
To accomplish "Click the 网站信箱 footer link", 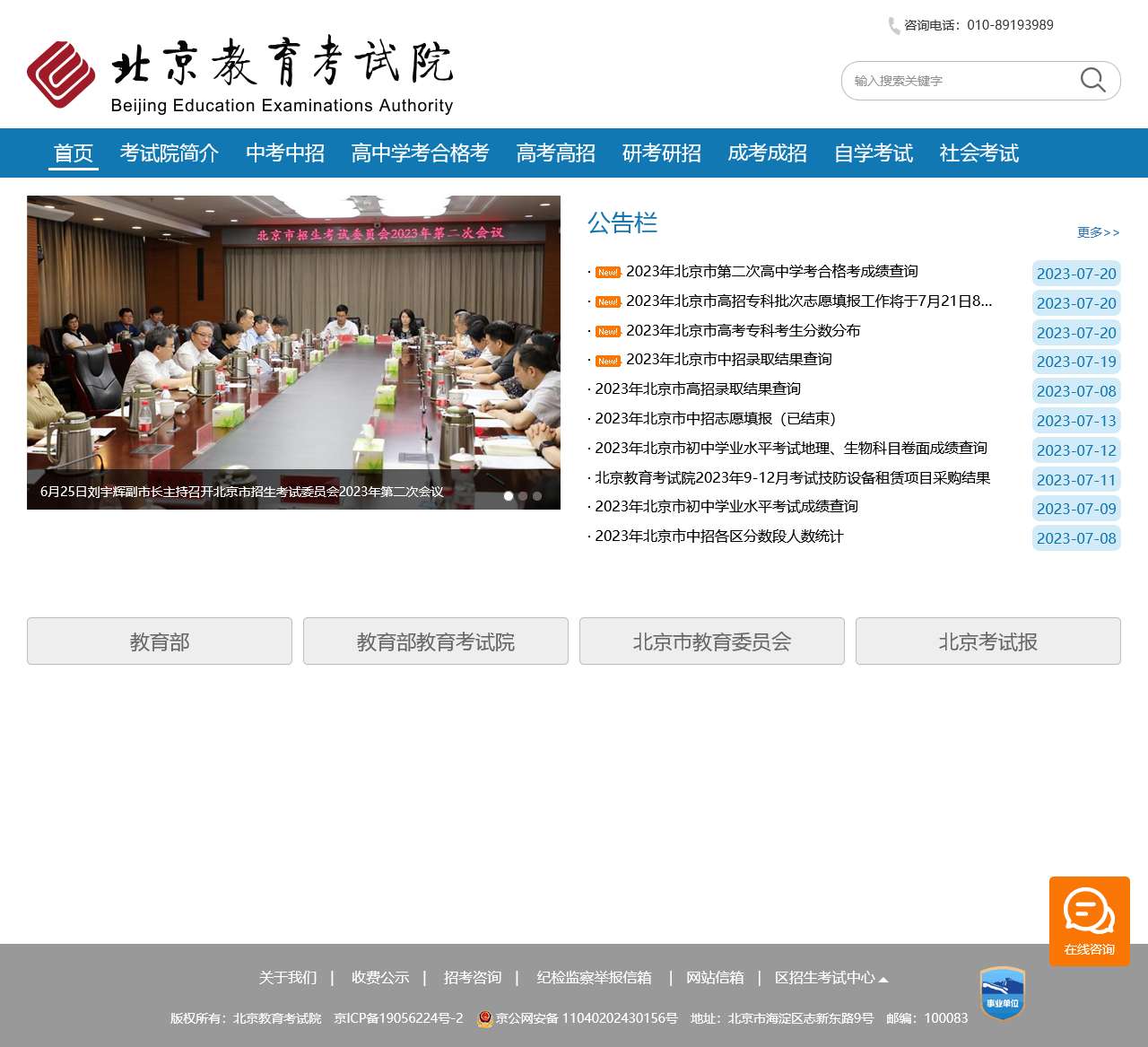I will [x=715, y=978].
